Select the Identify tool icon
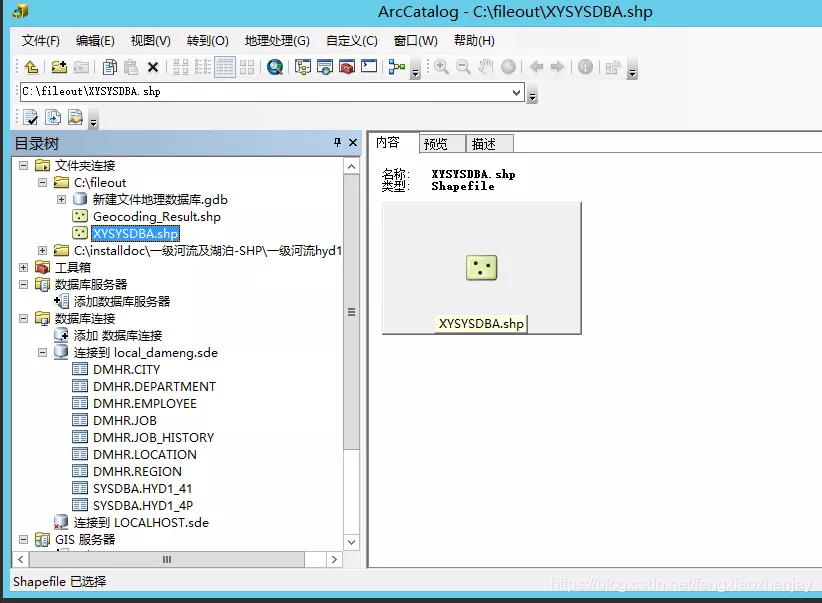 585,67
